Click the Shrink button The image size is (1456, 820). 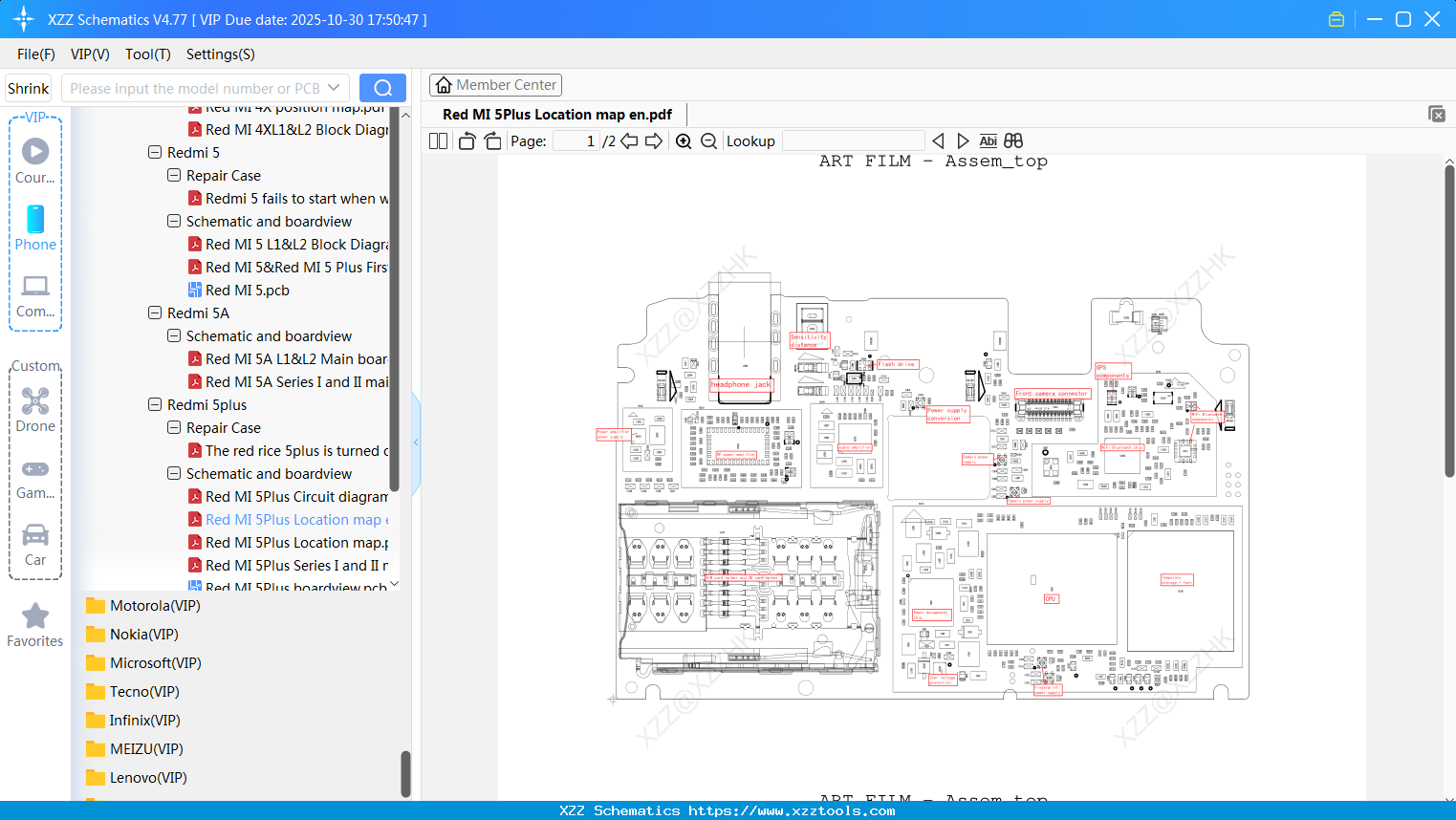29,88
